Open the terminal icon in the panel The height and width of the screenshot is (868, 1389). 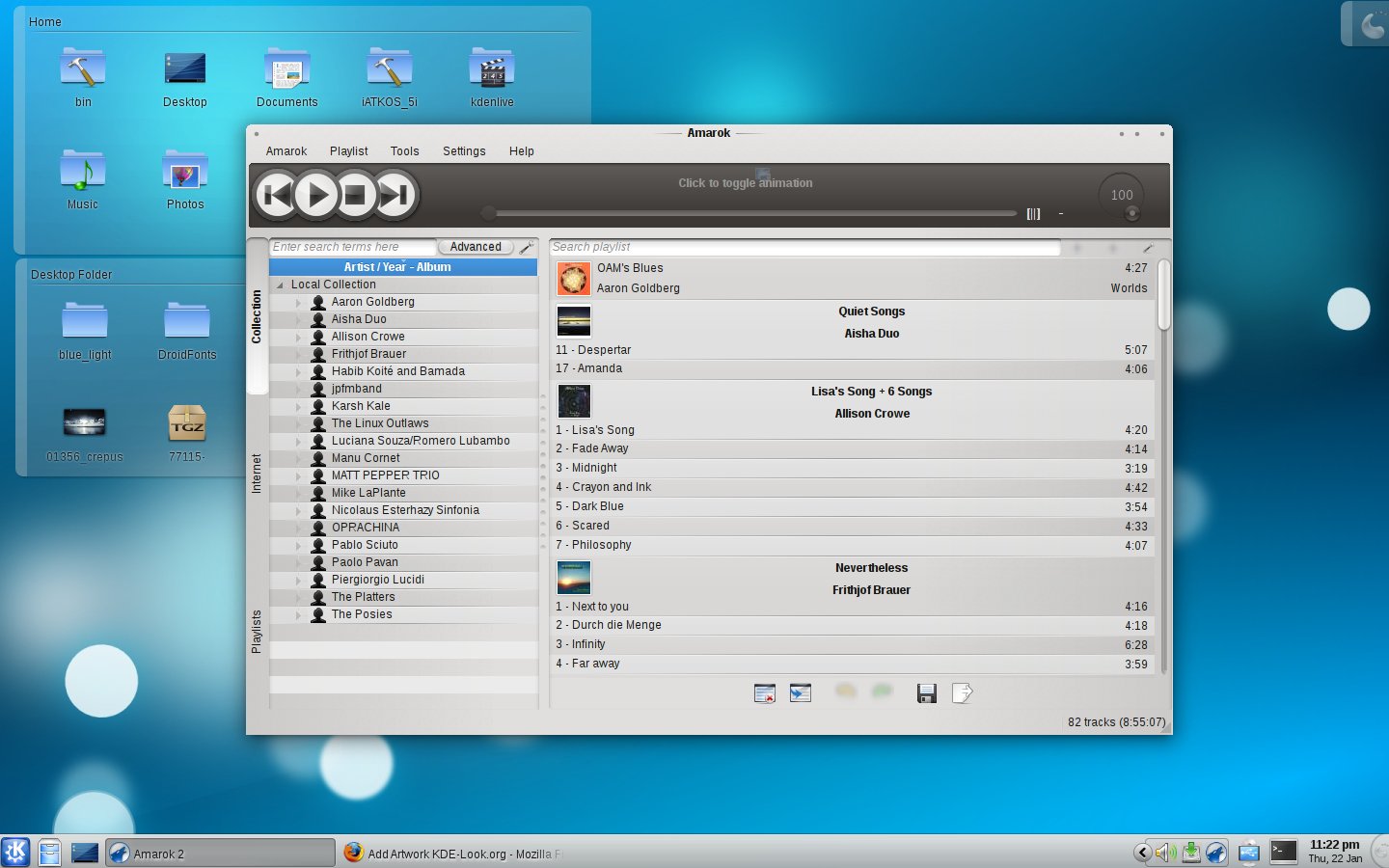click(x=1284, y=851)
